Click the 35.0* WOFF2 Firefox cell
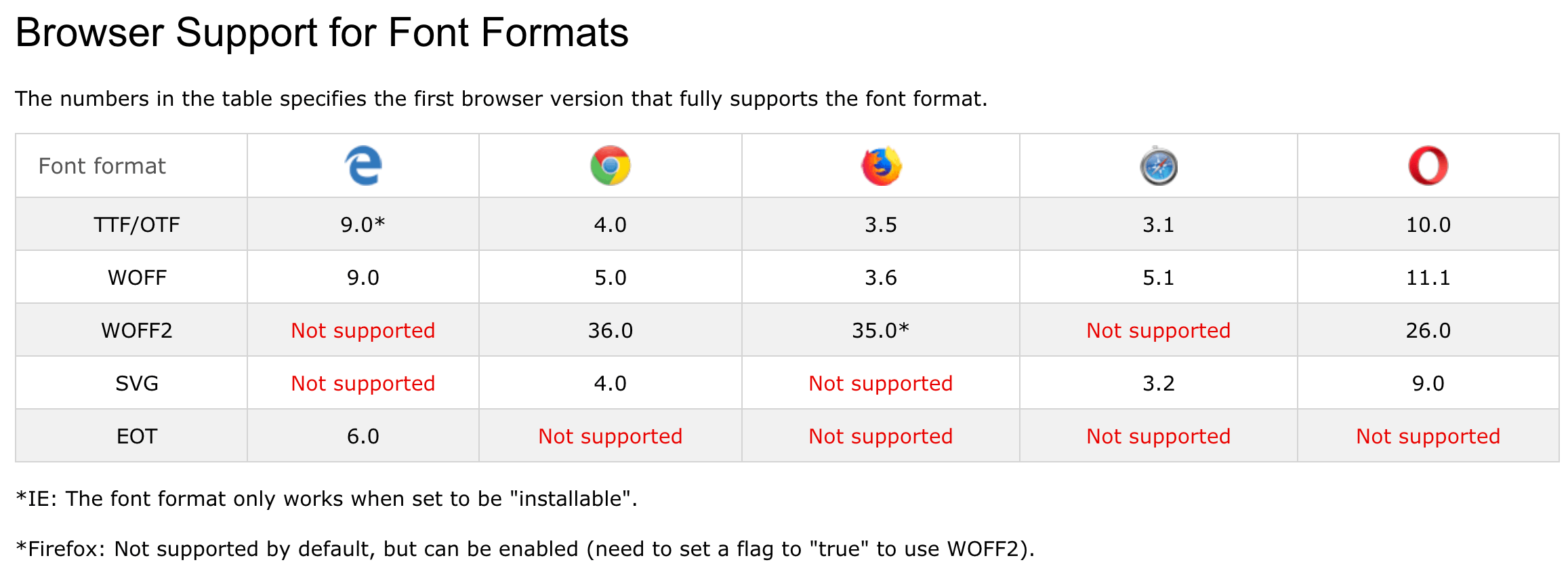 tap(881, 330)
